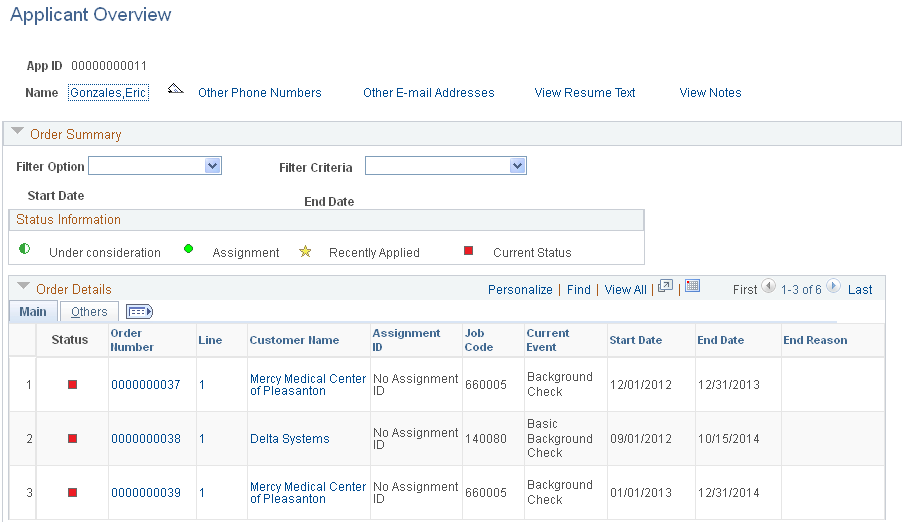Click the Find link
Screen dimensions: 902x522
point(579,289)
